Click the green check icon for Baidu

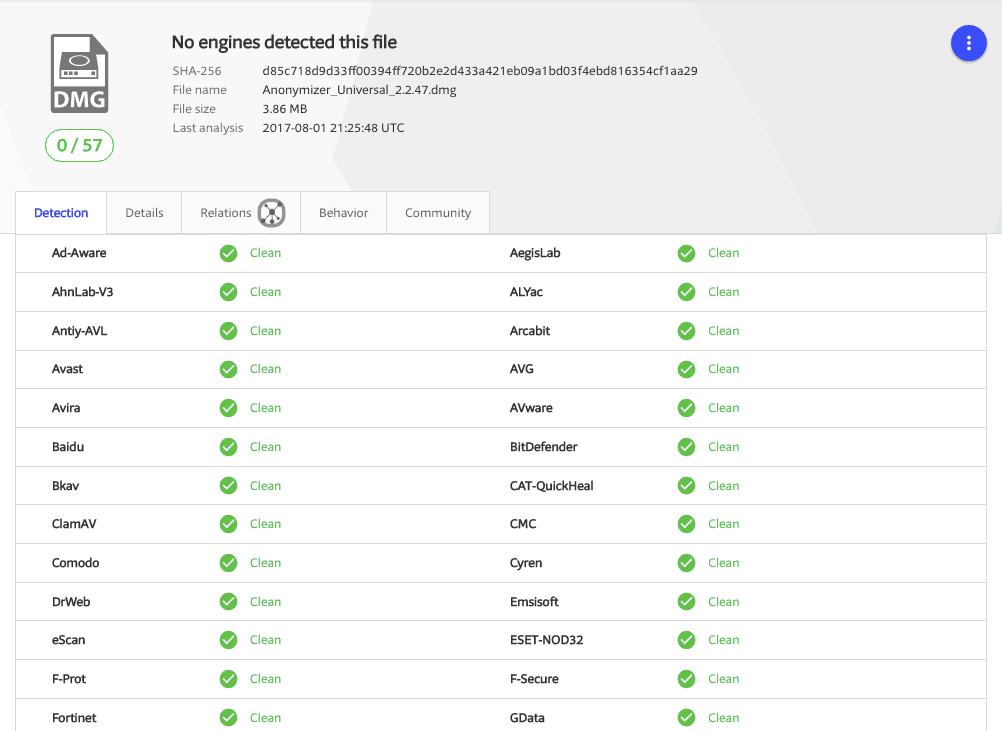click(228, 447)
